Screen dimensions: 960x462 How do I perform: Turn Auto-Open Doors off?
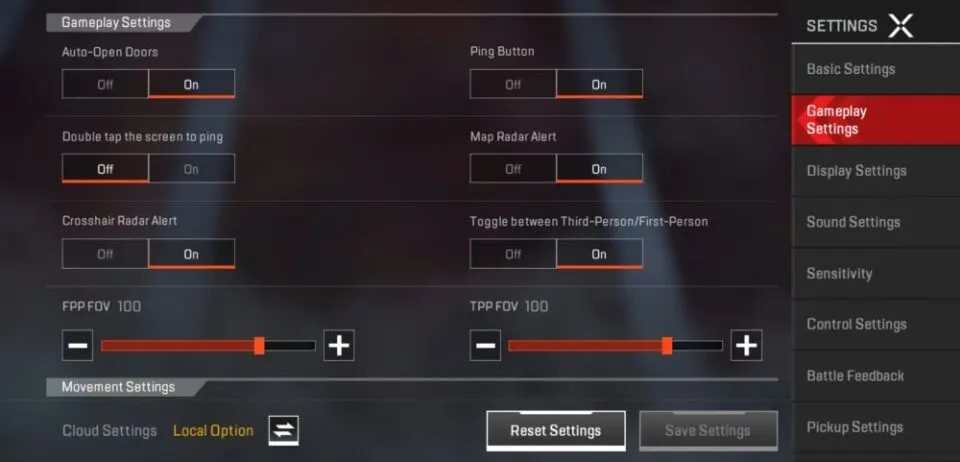tap(105, 84)
